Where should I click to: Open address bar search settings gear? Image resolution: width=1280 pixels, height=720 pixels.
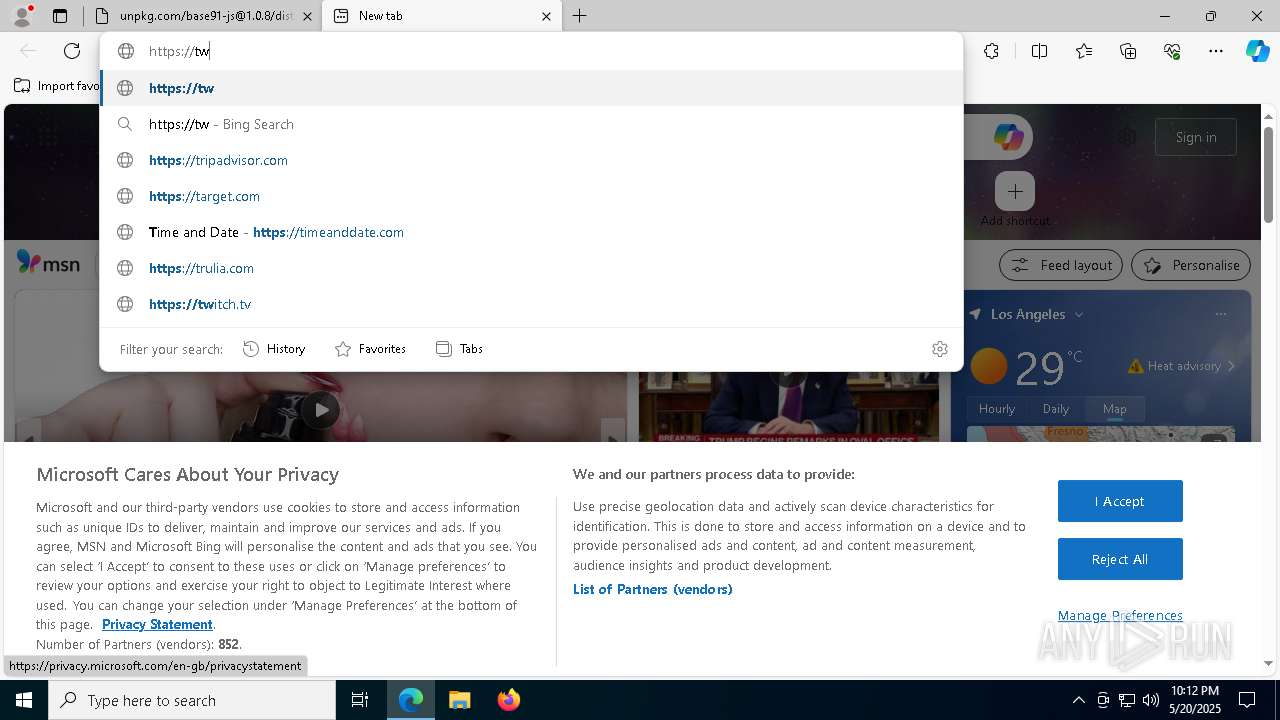tap(940, 349)
